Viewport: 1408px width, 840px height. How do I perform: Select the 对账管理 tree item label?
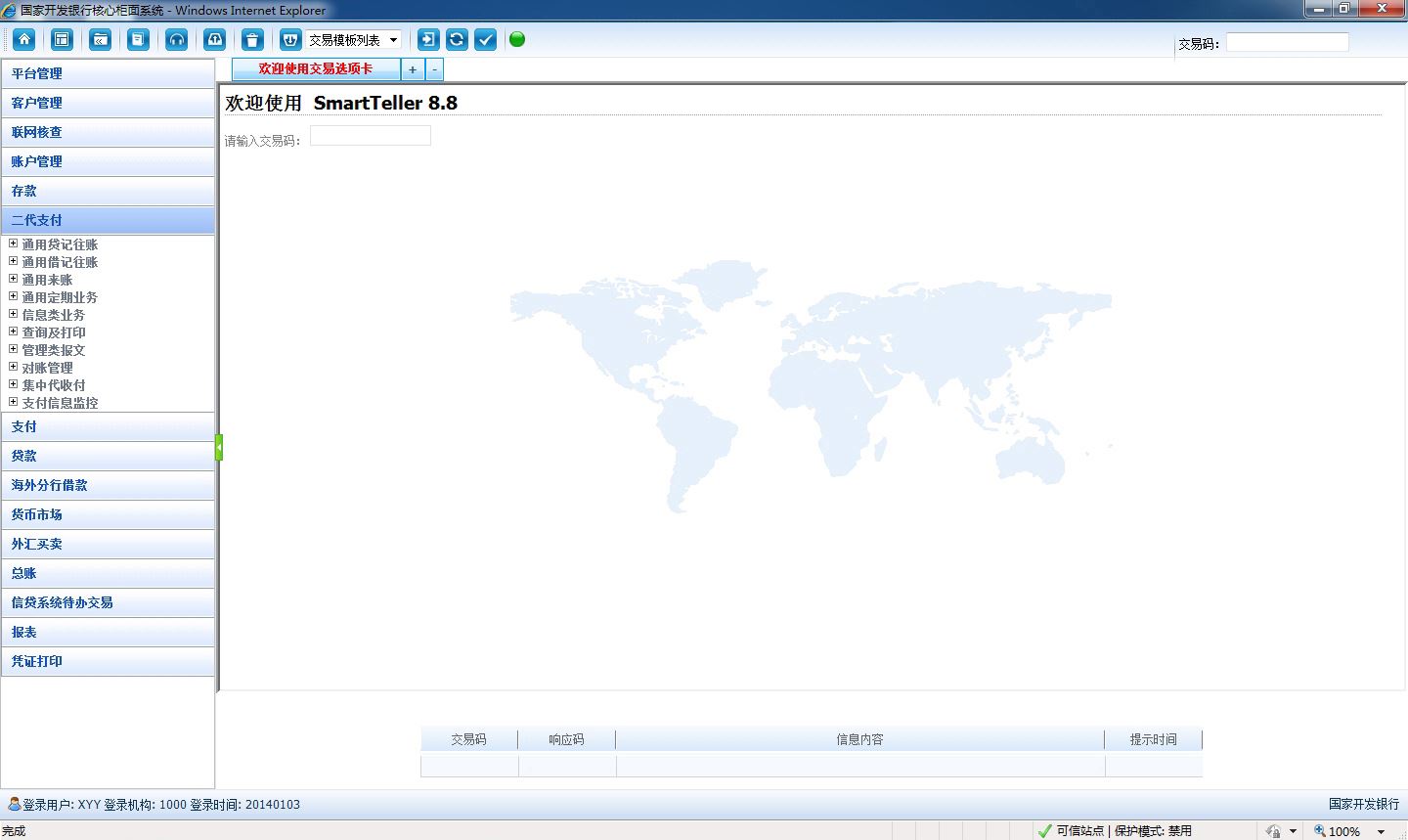[x=47, y=368]
